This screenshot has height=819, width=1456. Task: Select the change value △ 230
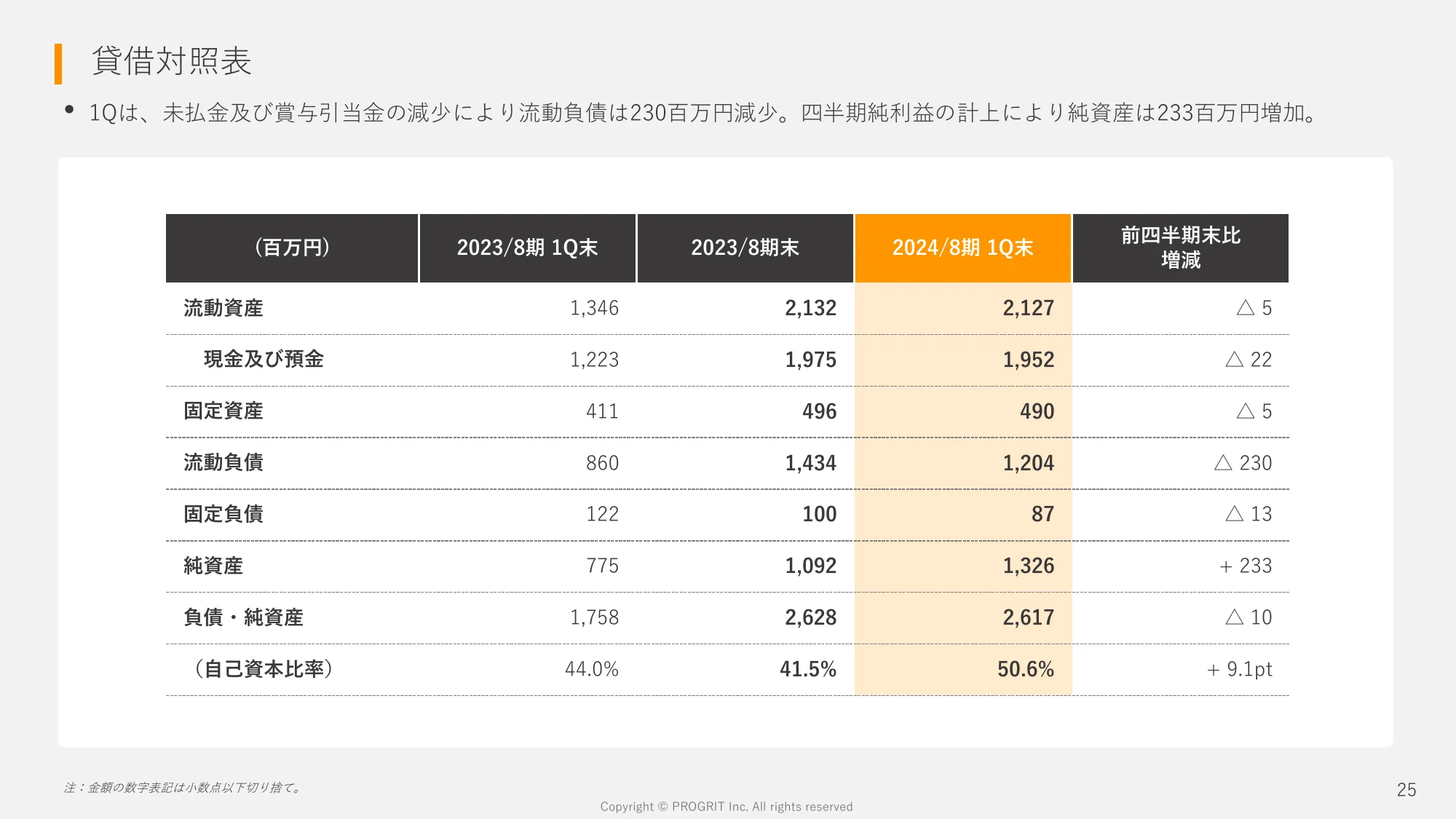click(x=1243, y=463)
